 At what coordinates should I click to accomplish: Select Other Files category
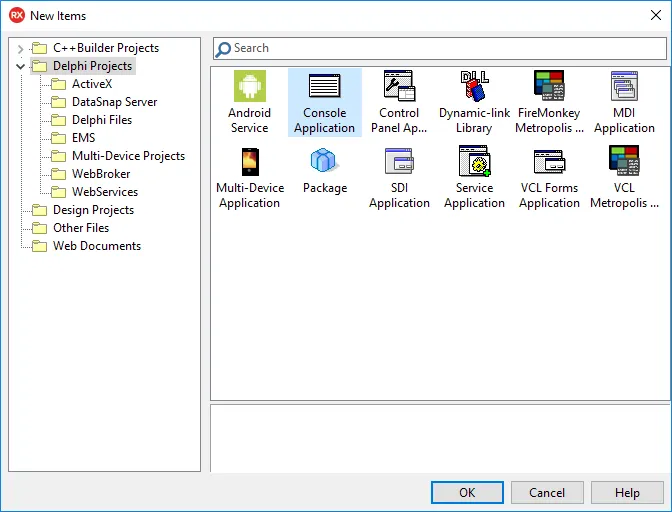tap(81, 228)
